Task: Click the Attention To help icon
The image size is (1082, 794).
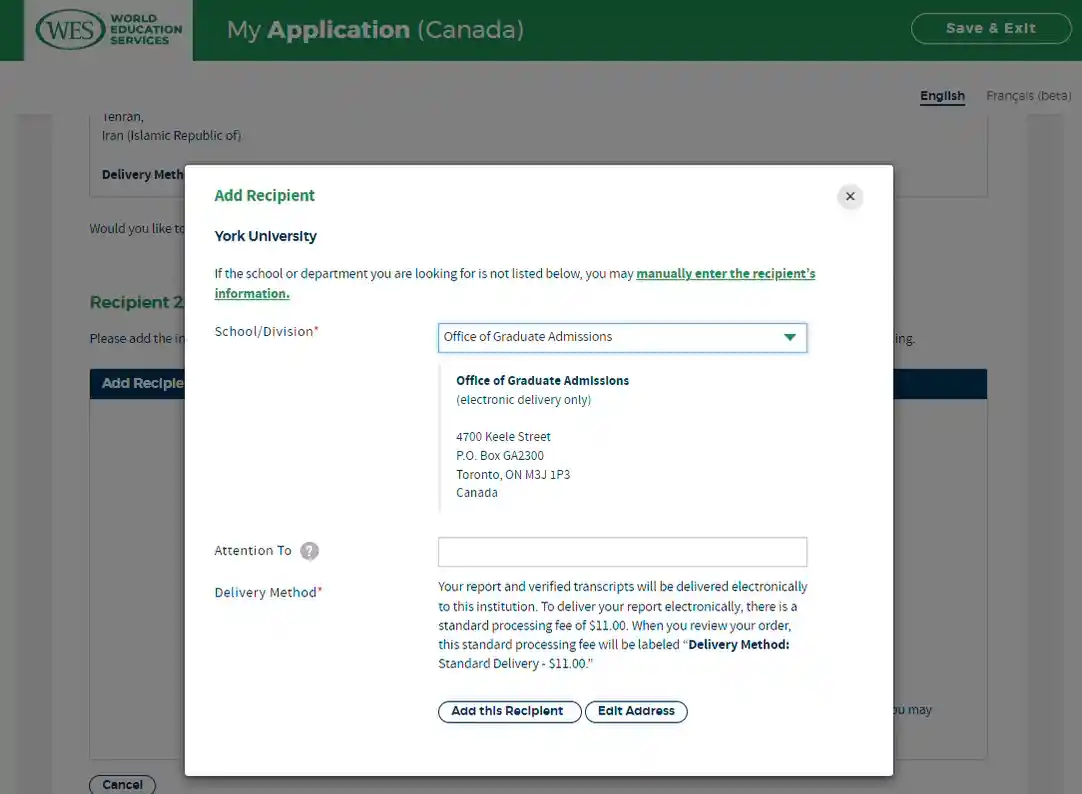Action: [x=309, y=551]
